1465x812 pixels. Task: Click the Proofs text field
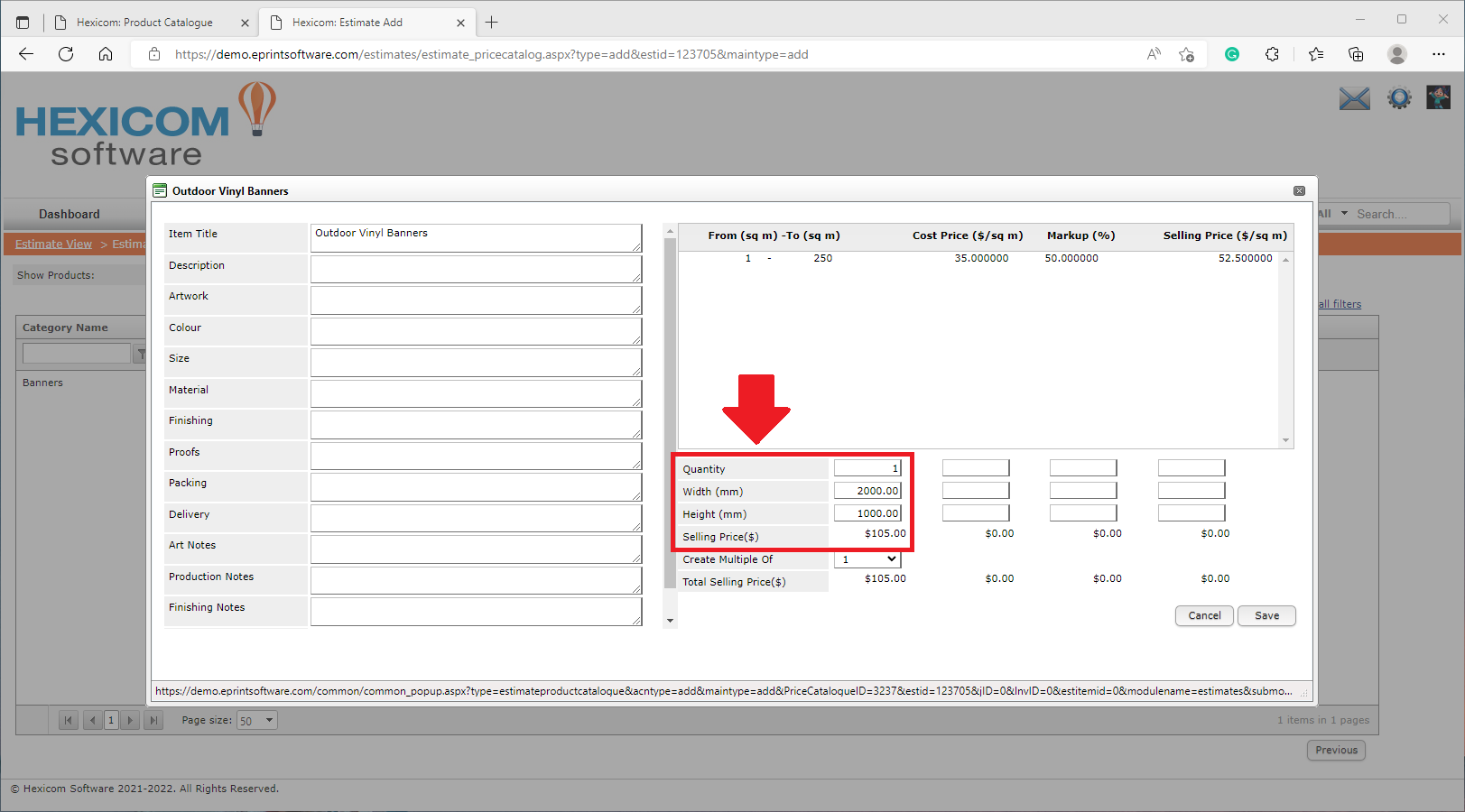(477, 456)
